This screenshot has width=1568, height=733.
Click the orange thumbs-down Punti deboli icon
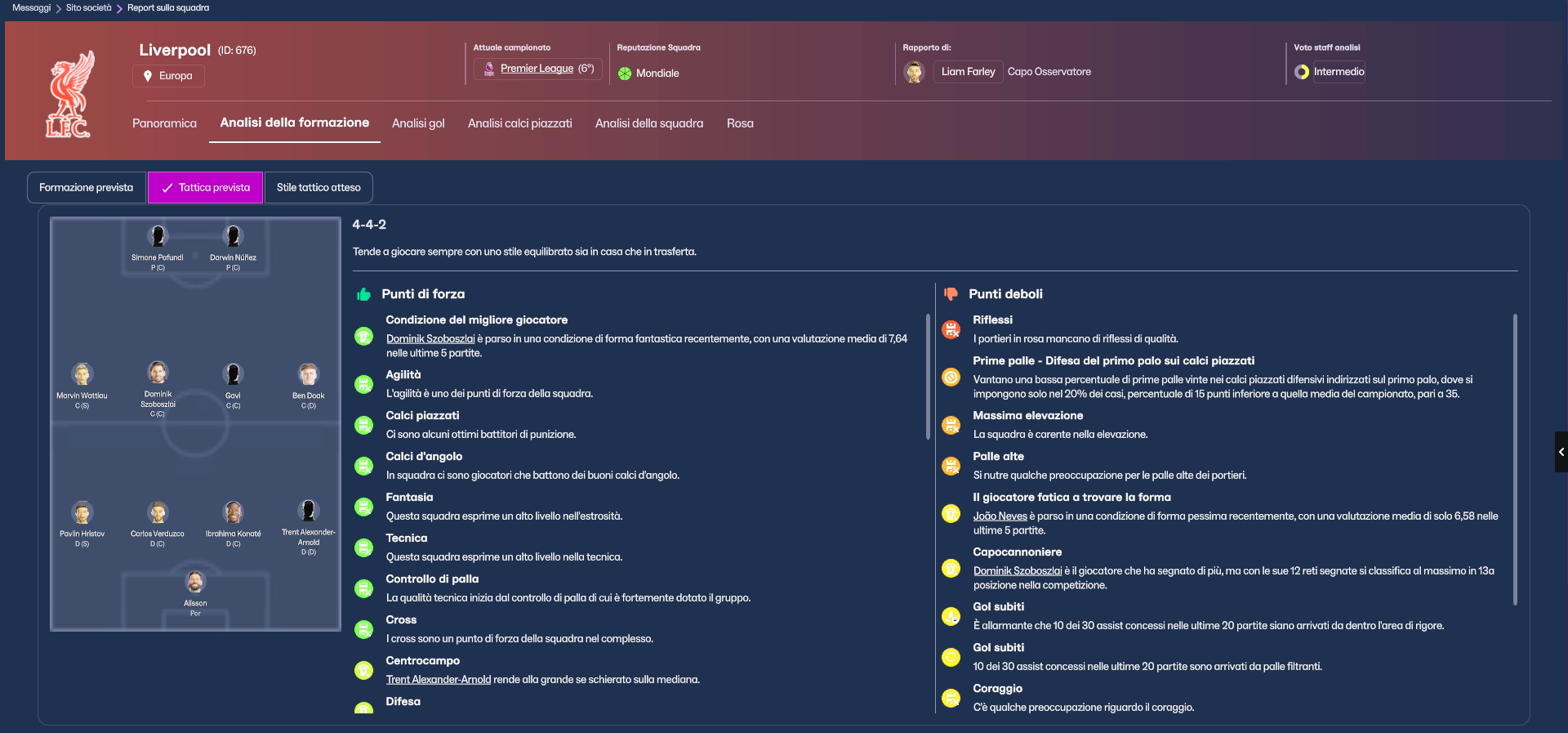[x=951, y=293]
